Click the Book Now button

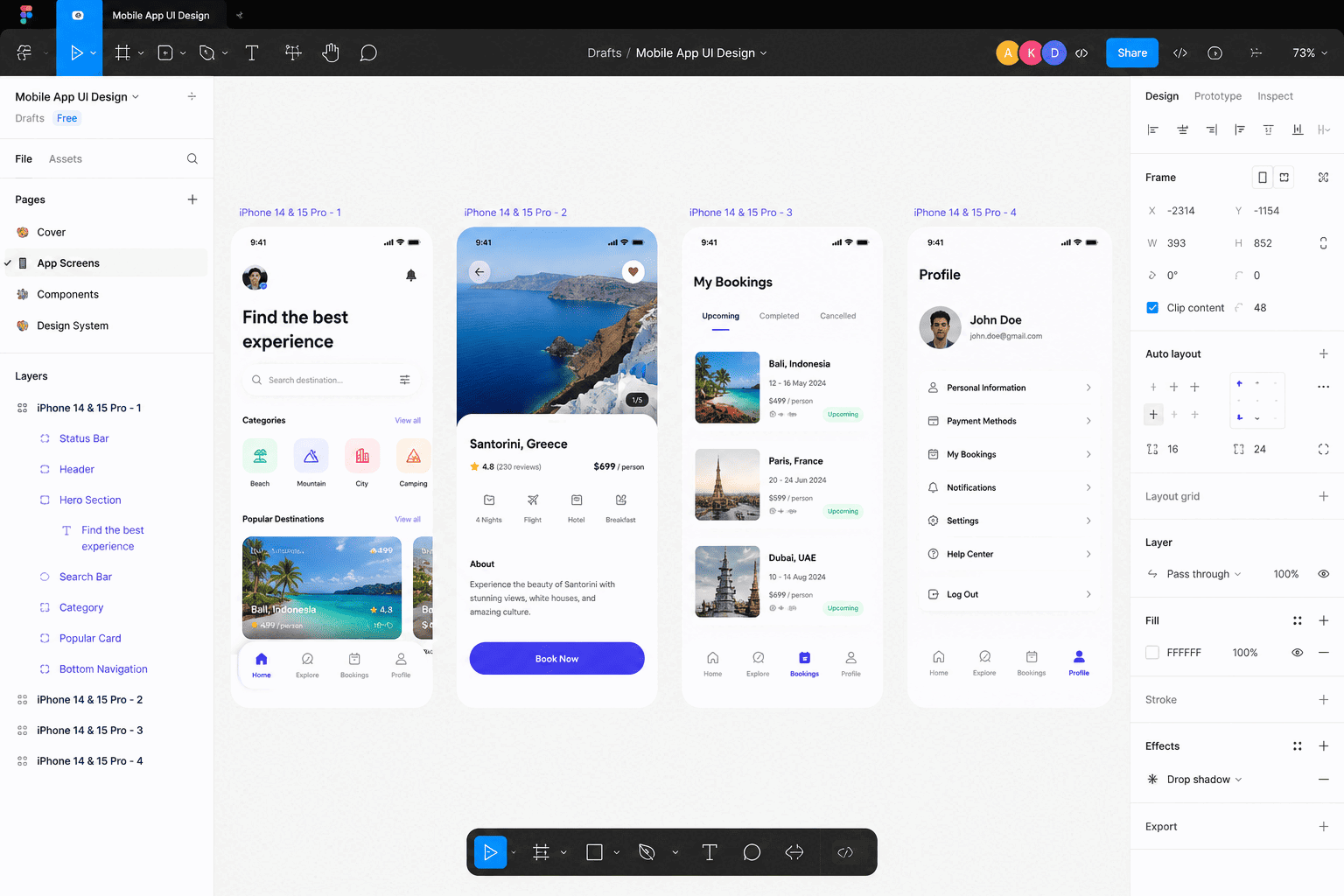556,659
